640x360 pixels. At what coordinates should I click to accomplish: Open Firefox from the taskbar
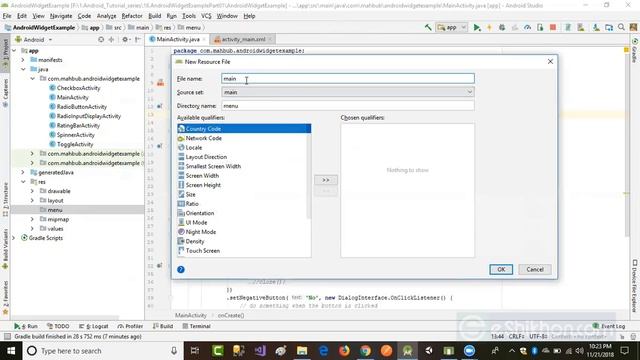coord(344,351)
